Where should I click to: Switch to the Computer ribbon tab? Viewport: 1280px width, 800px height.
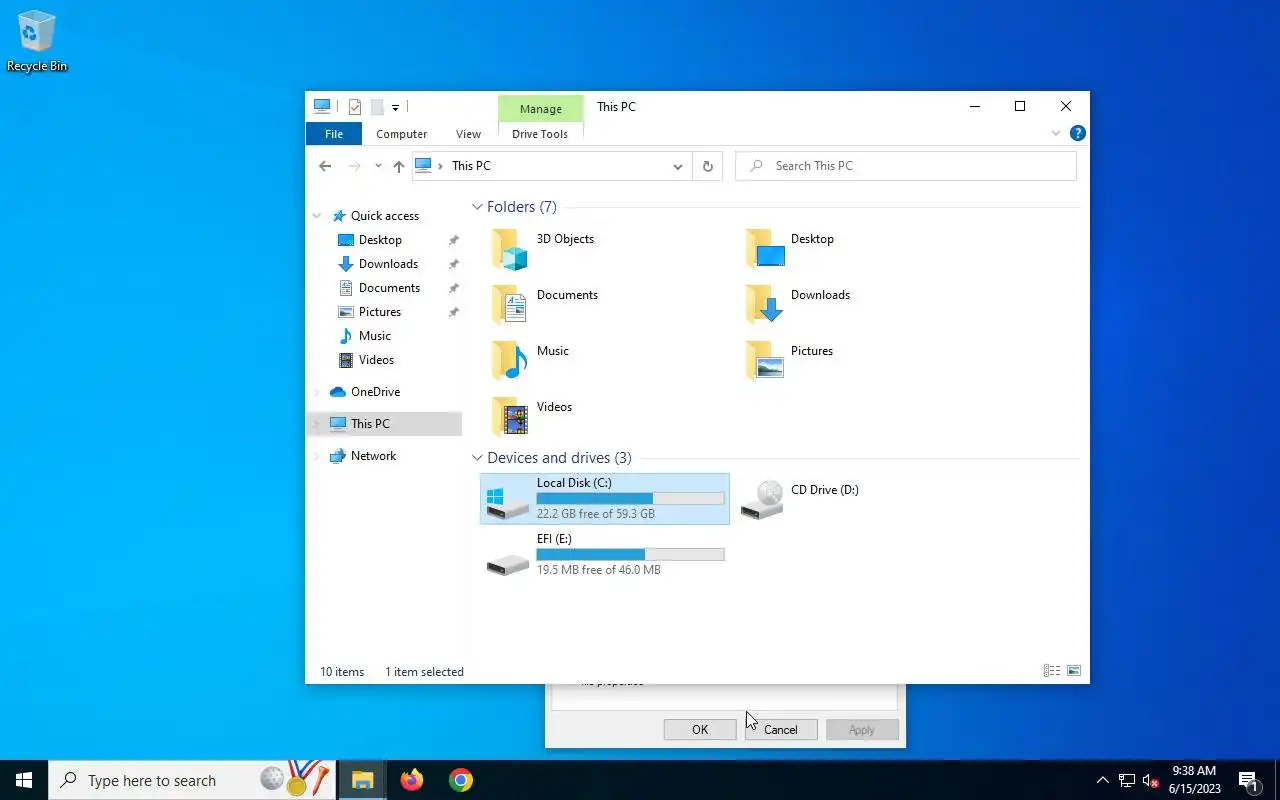[401, 134]
